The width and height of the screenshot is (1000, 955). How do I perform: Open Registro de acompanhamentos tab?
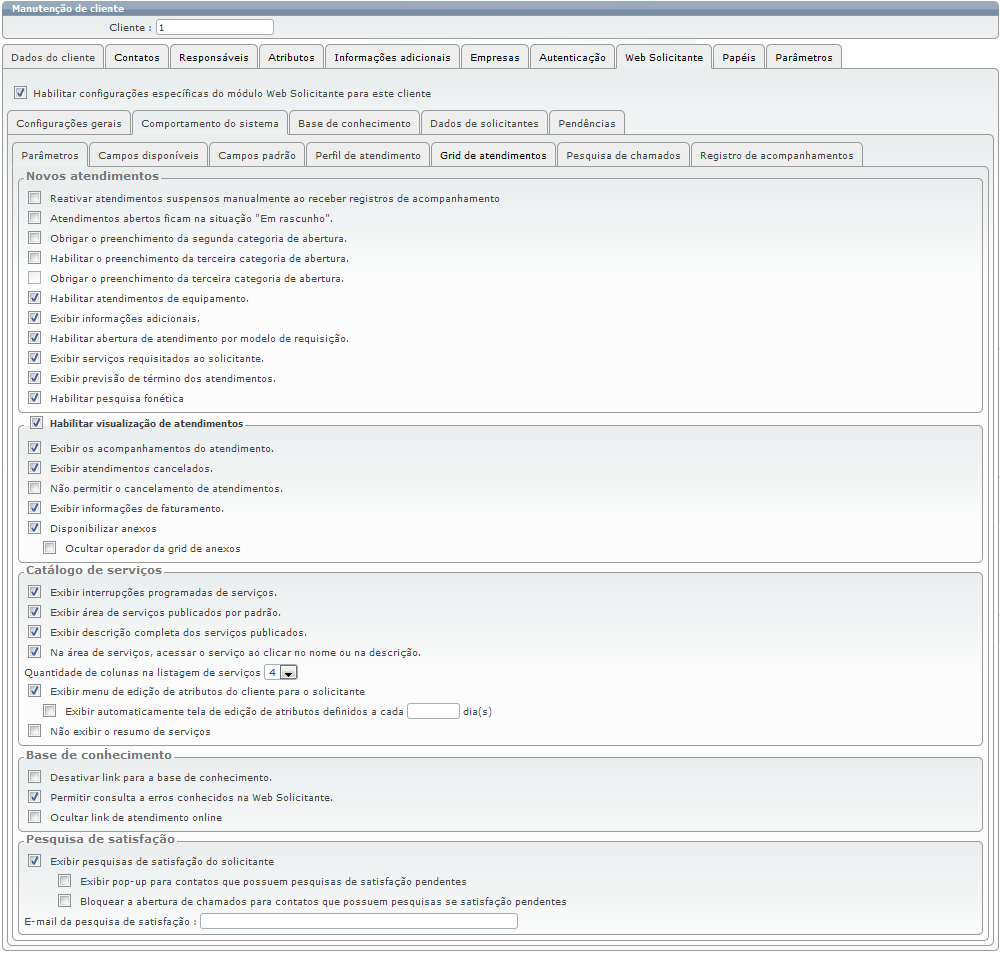(x=777, y=155)
